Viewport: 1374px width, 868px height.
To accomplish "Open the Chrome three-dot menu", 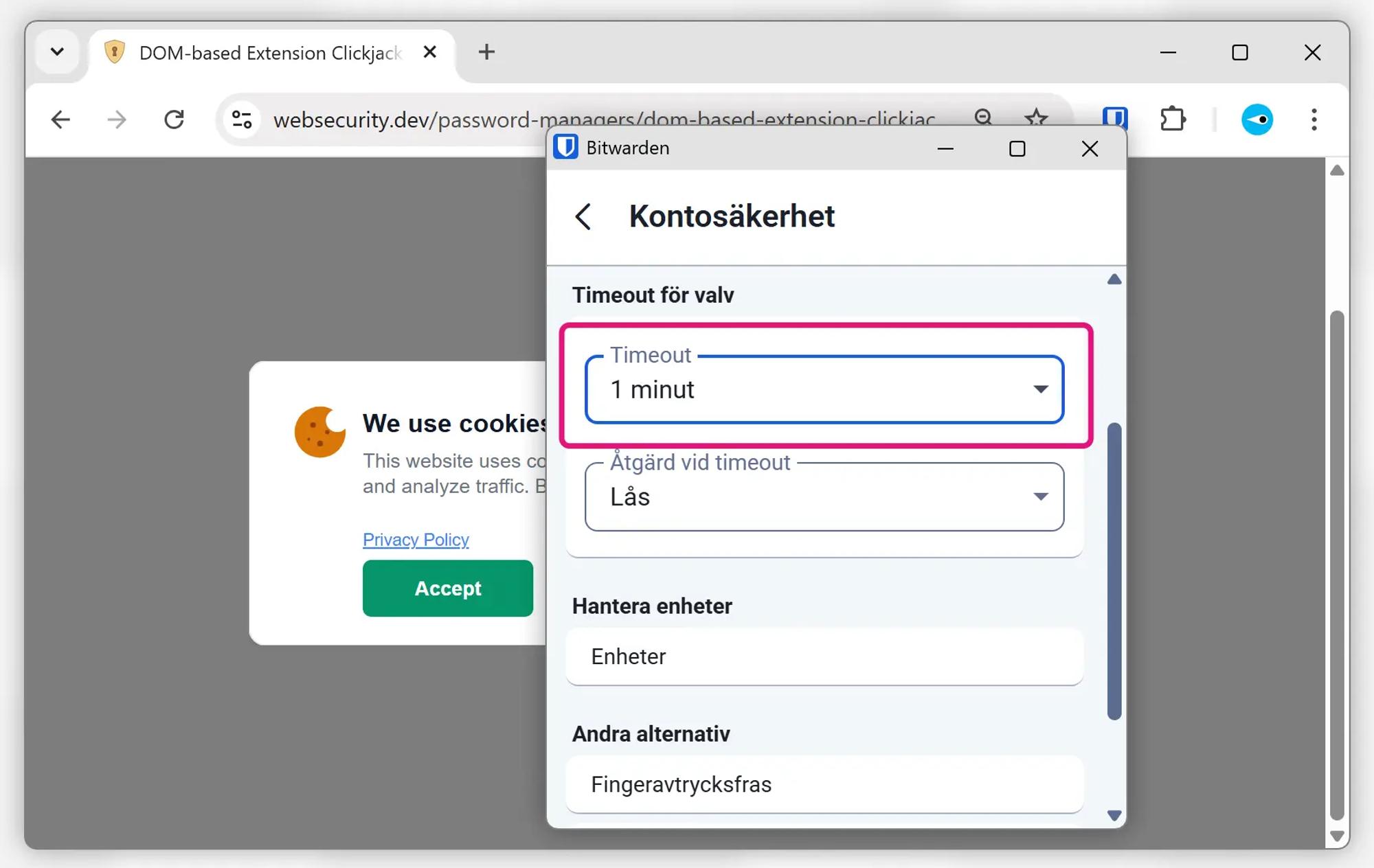I will 1314,119.
